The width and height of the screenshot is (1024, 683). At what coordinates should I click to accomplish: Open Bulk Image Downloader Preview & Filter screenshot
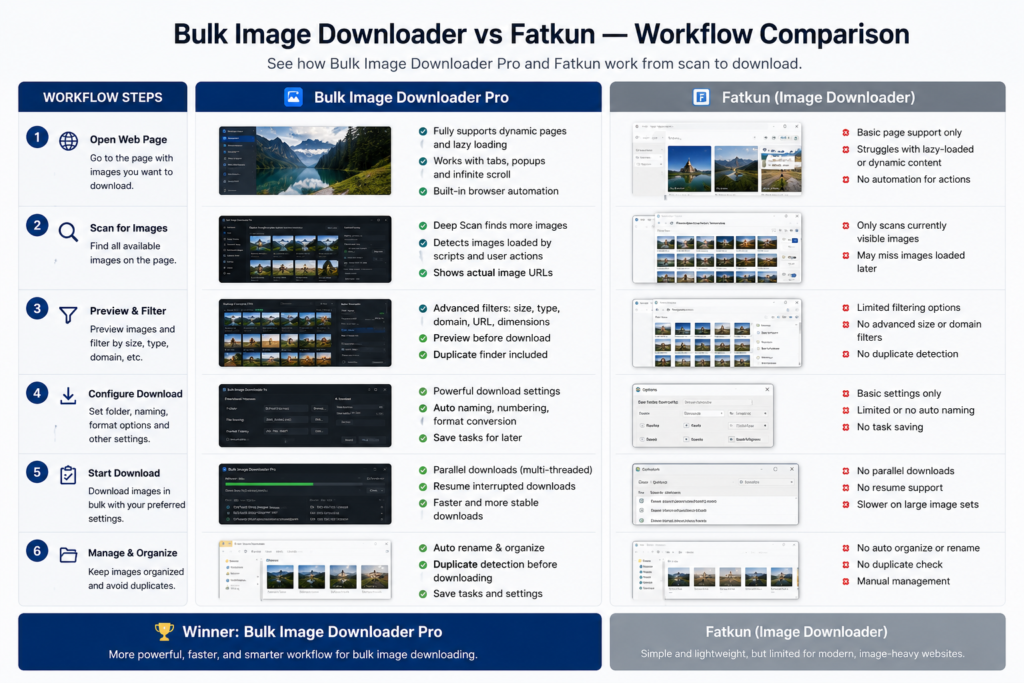coord(305,332)
